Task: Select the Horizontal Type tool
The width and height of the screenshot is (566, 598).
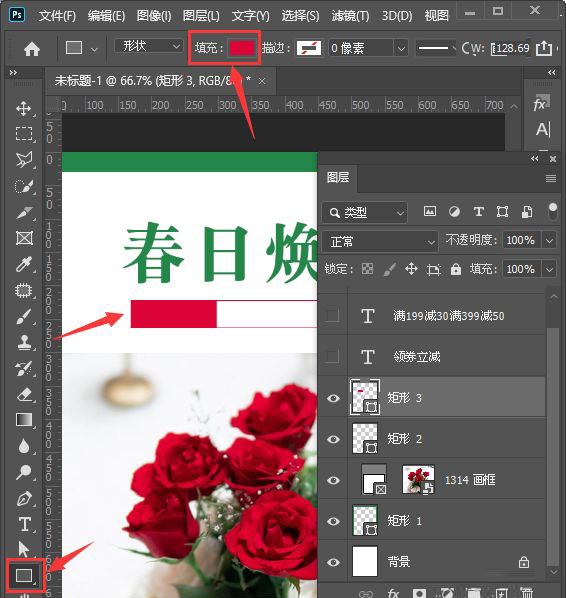Action: pos(24,524)
